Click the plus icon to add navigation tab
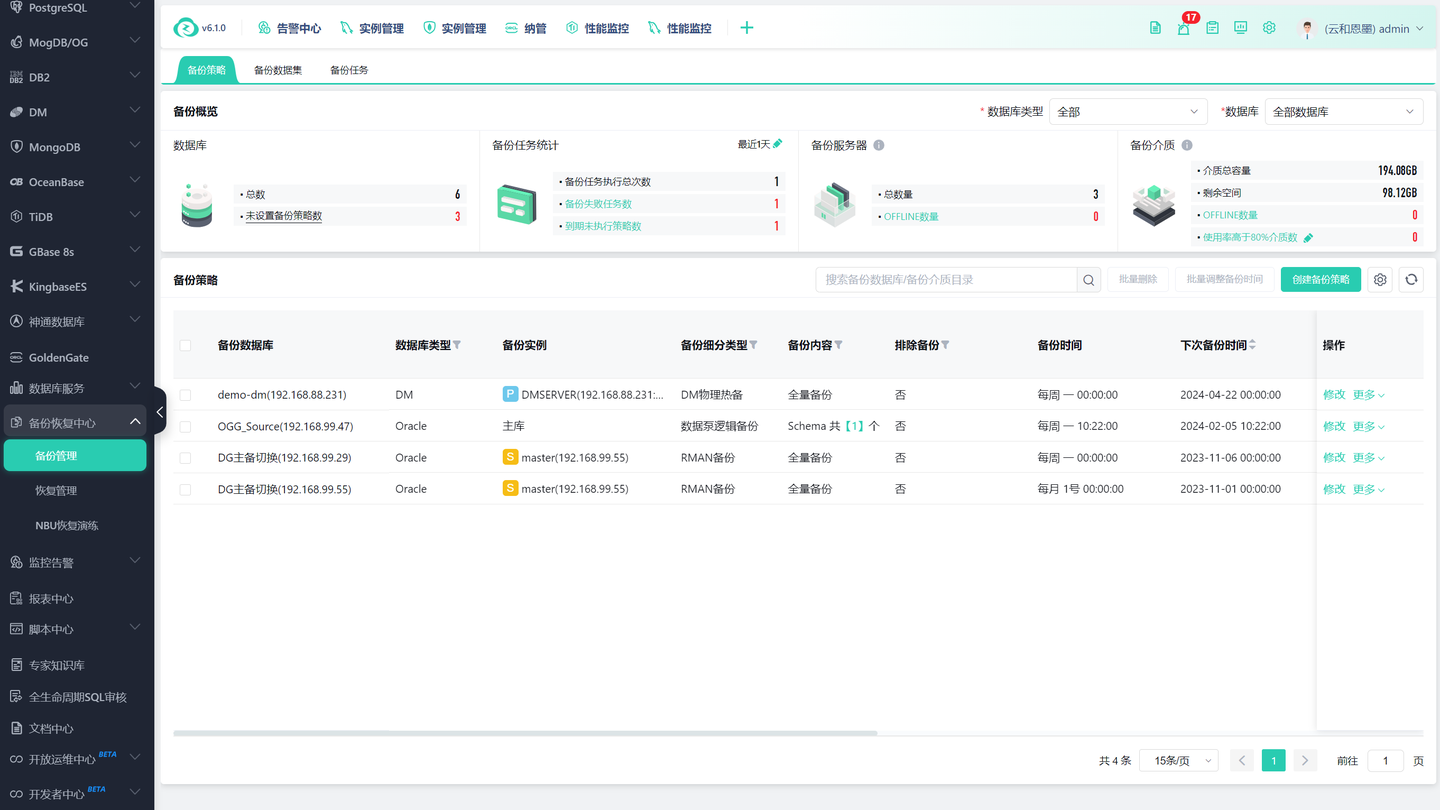 tap(746, 28)
